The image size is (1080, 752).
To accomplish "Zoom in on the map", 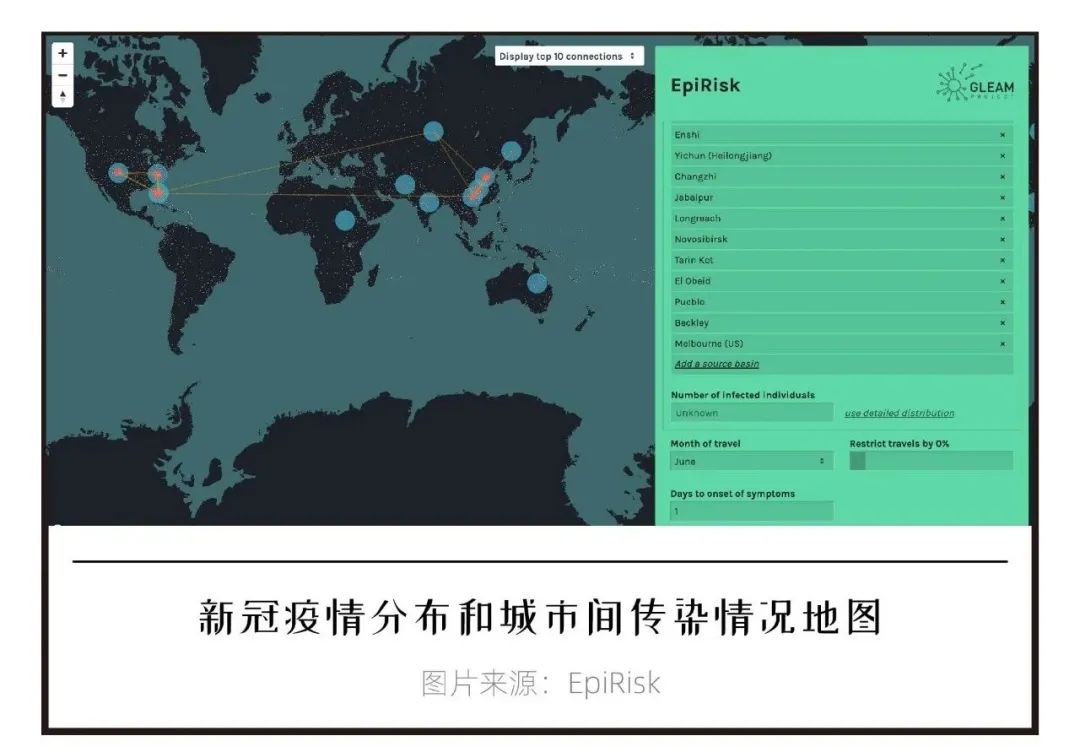I will (63, 53).
